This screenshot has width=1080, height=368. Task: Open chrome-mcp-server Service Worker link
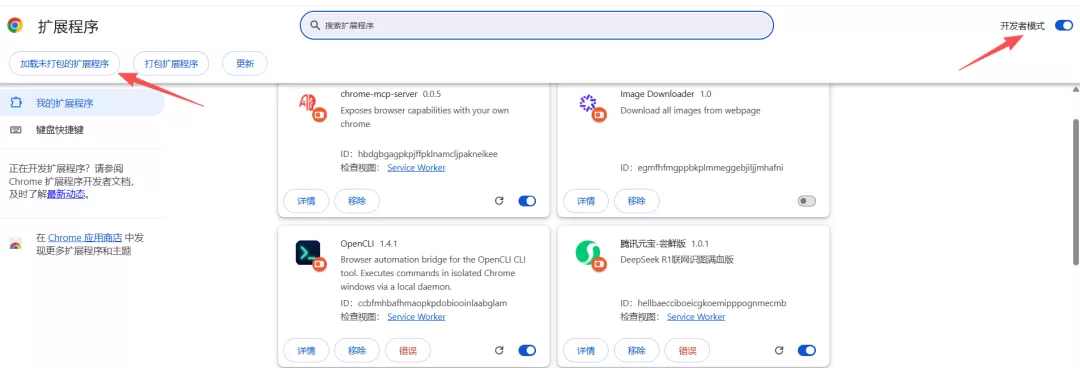point(416,167)
